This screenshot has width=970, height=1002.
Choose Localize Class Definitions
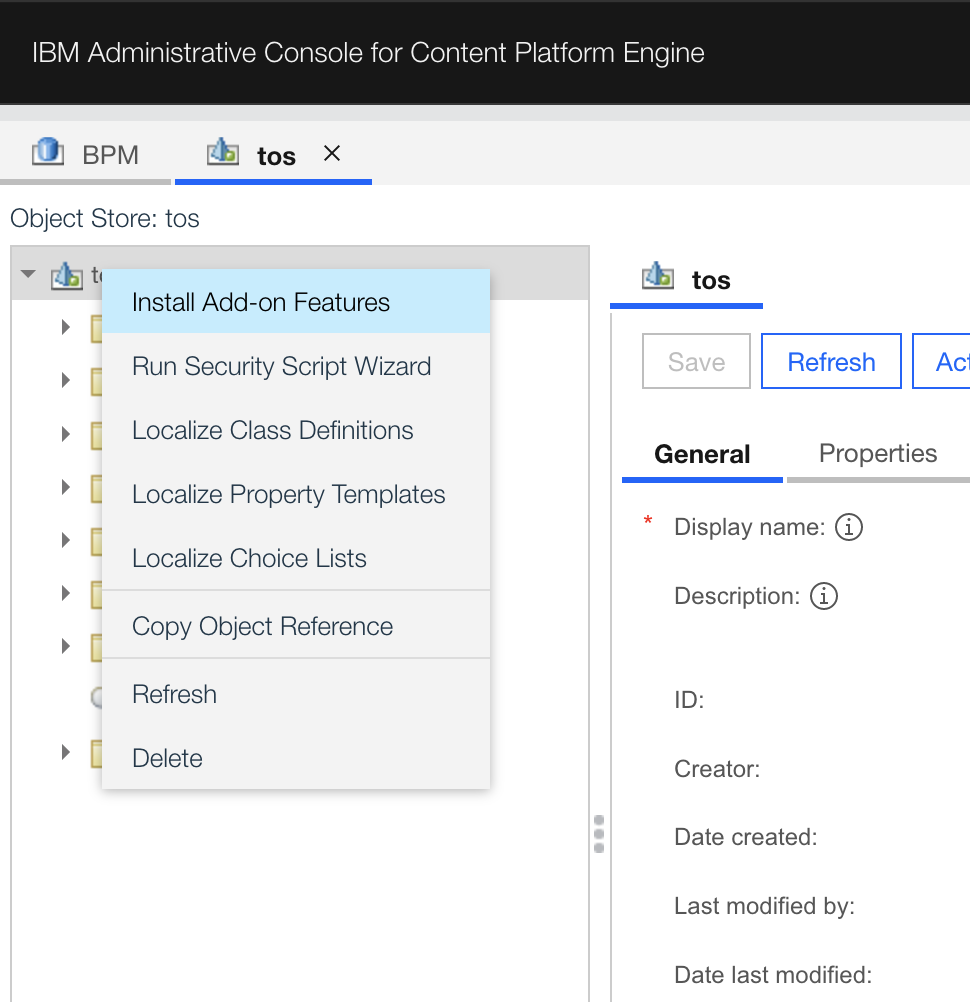[x=296, y=430]
